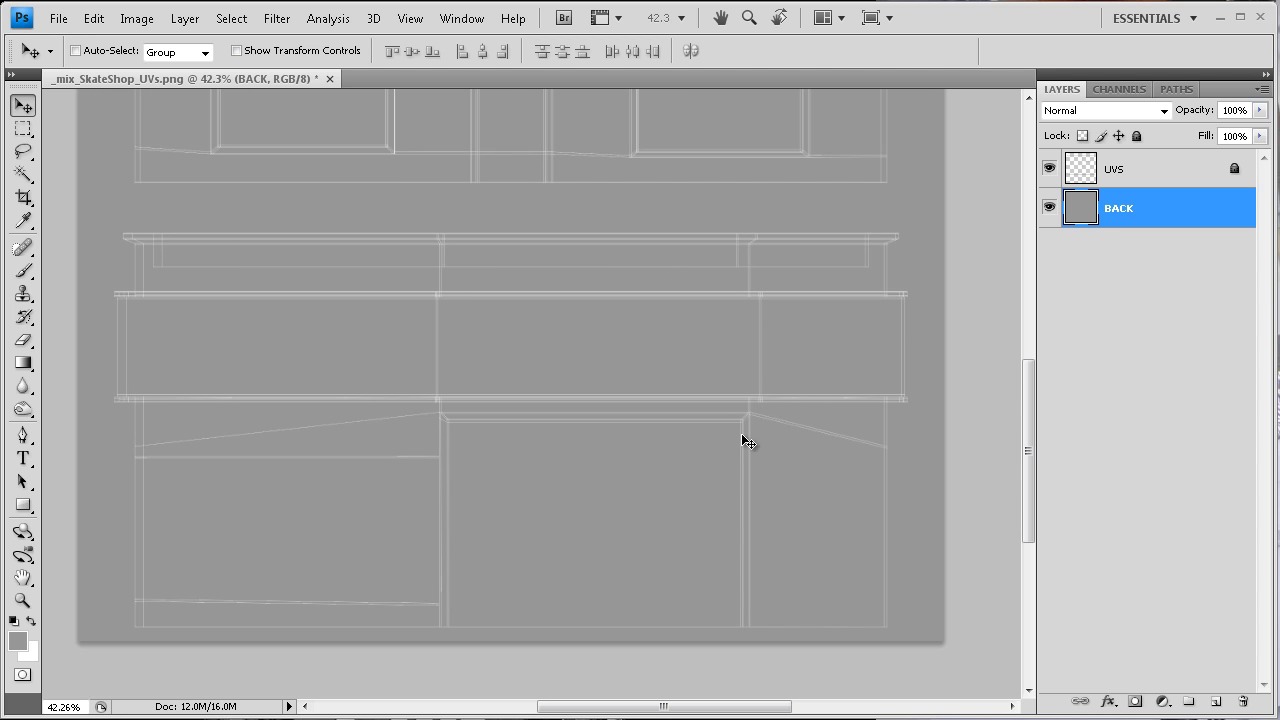Click the foreground color swatch
Screen dimensions: 1280x720
point(17,641)
